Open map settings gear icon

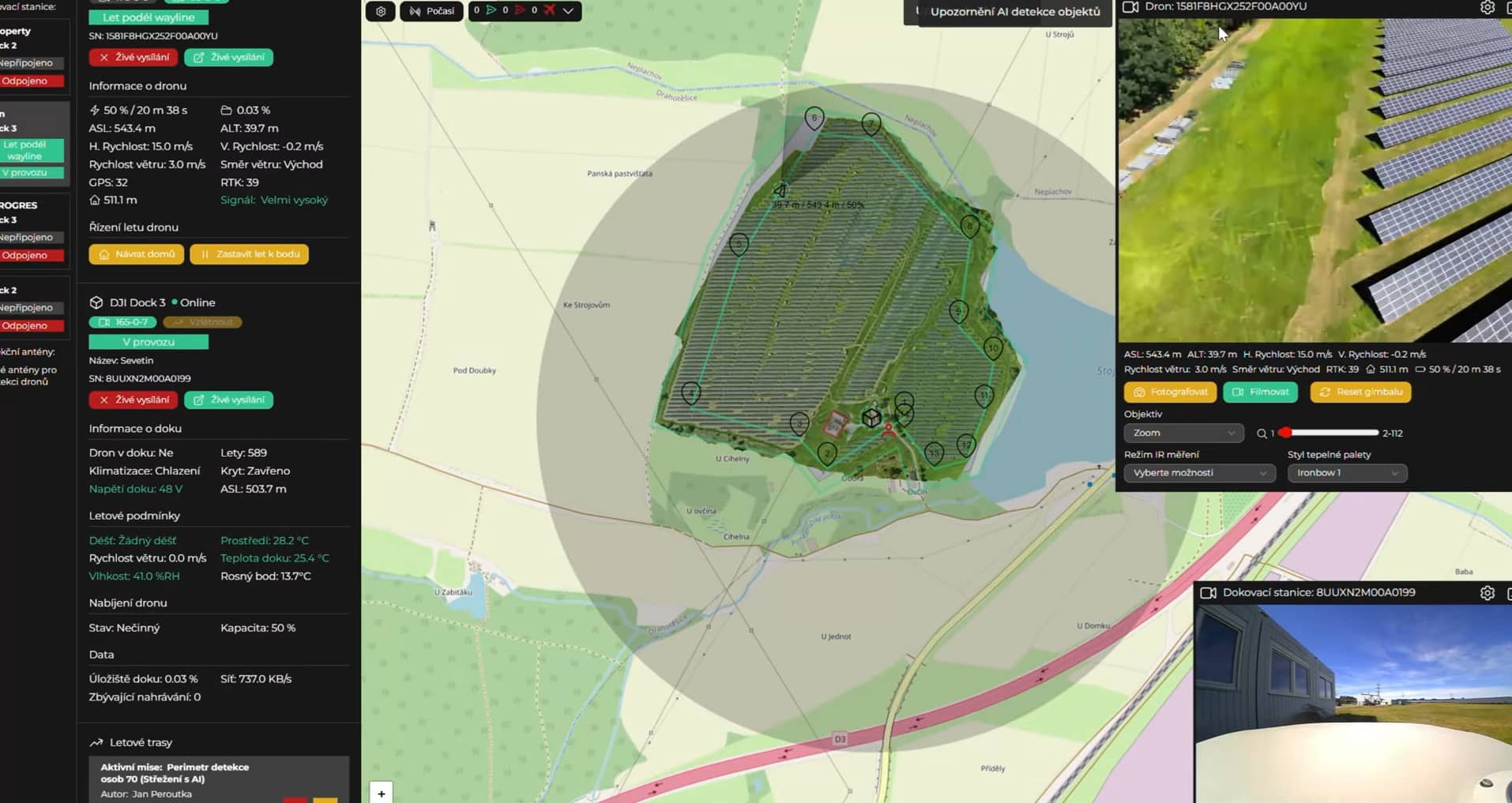381,11
